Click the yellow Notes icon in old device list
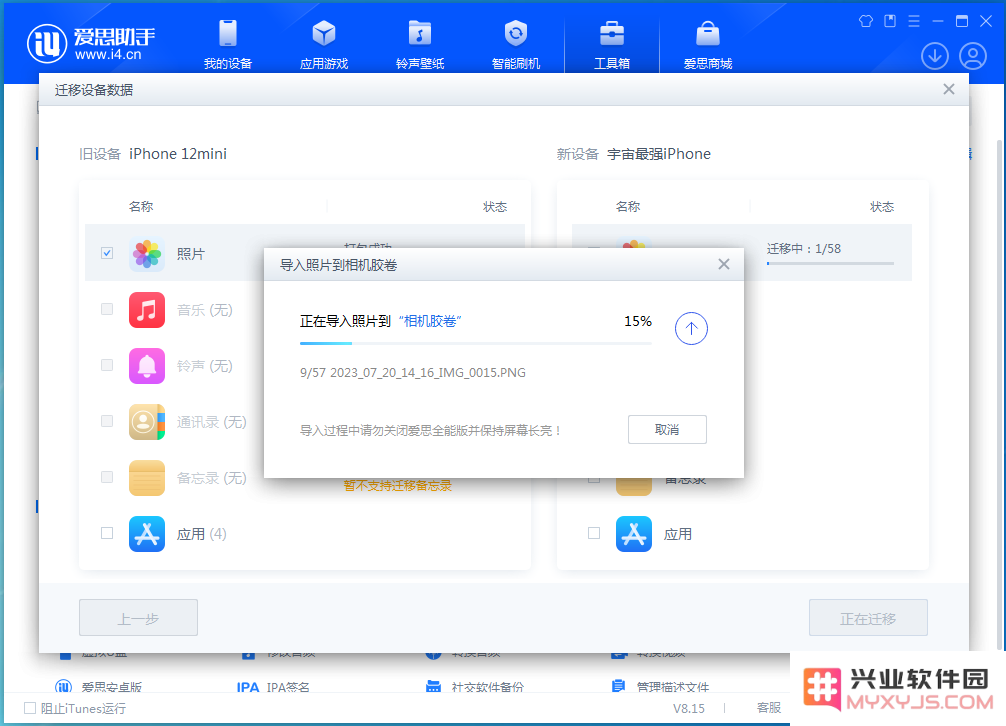This screenshot has width=1006, height=726. [147, 478]
